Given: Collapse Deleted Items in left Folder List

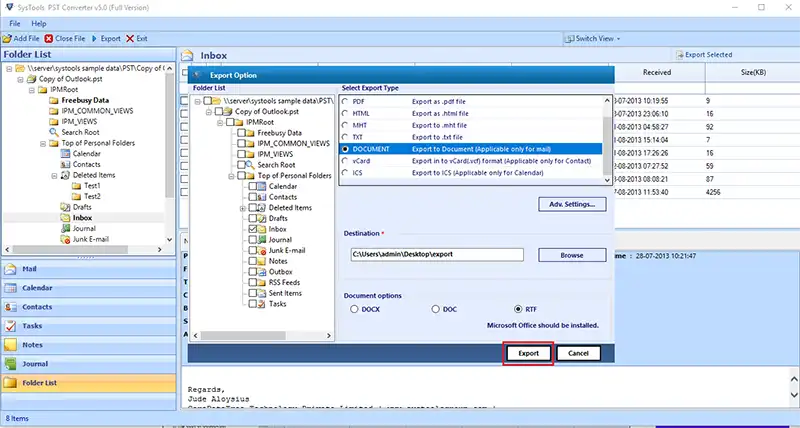Looking at the screenshot, I should [x=54, y=175].
